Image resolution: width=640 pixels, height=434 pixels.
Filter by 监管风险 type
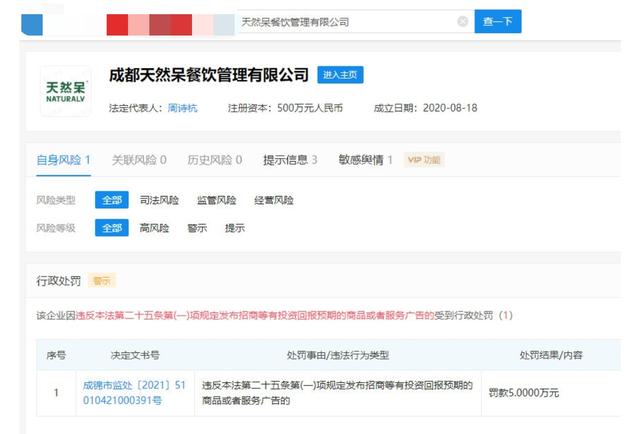pos(216,200)
